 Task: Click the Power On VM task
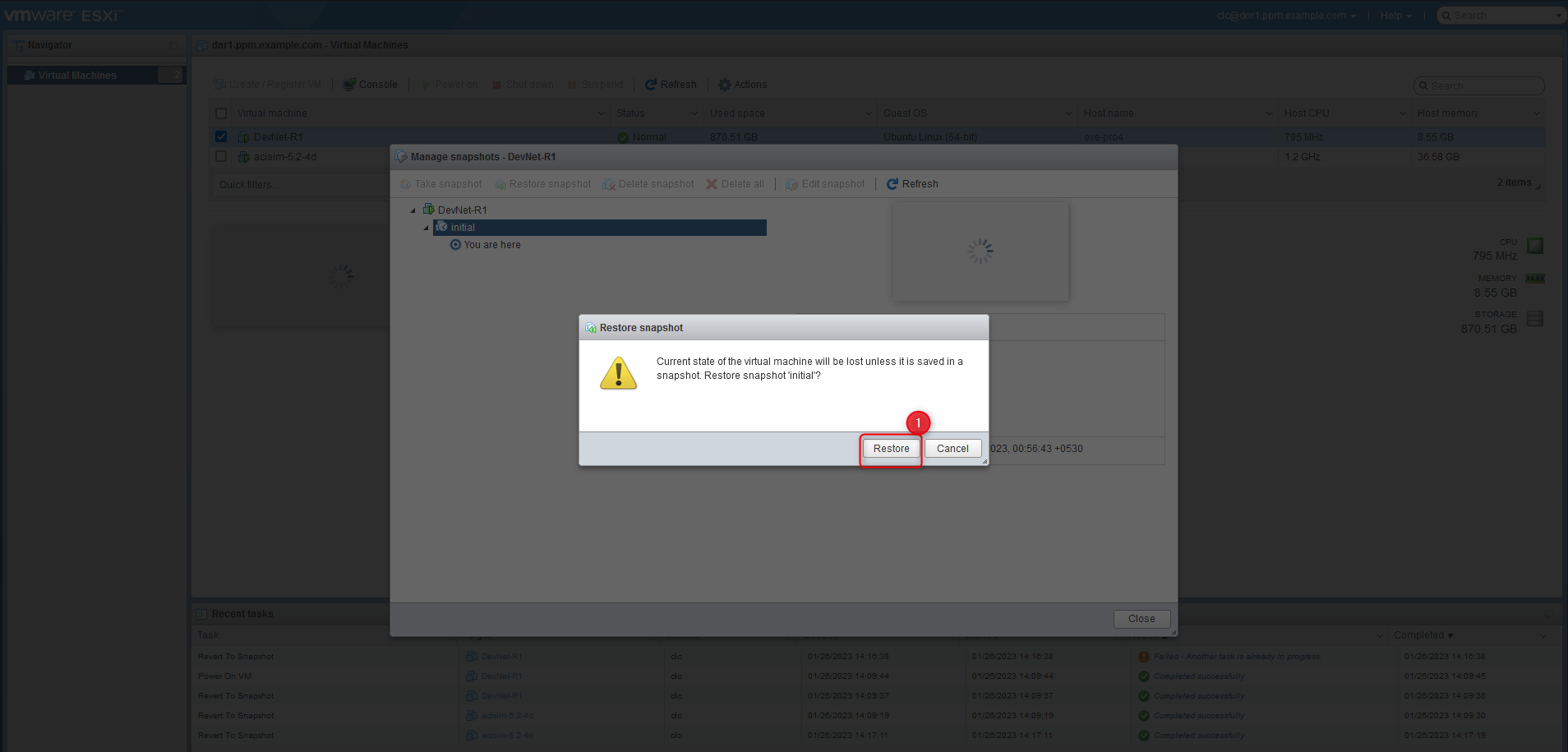(224, 676)
